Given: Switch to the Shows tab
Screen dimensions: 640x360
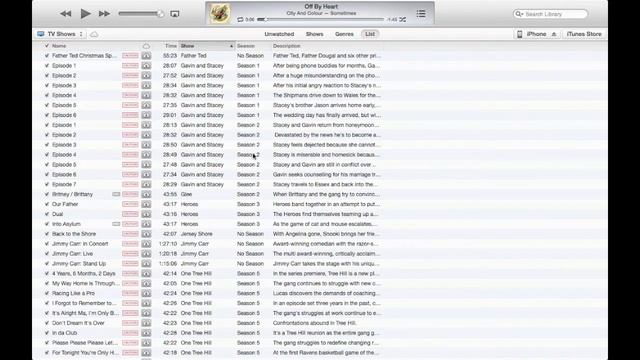Looking at the screenshot, I should click(314, 34).
